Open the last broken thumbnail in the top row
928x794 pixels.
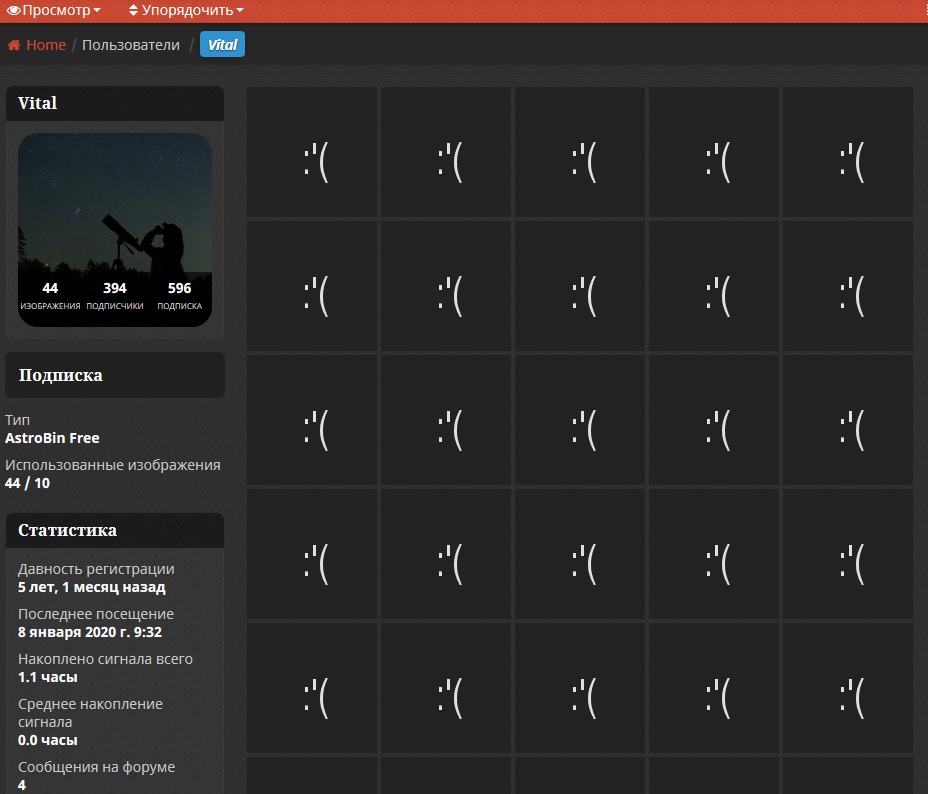click(848, 152)
